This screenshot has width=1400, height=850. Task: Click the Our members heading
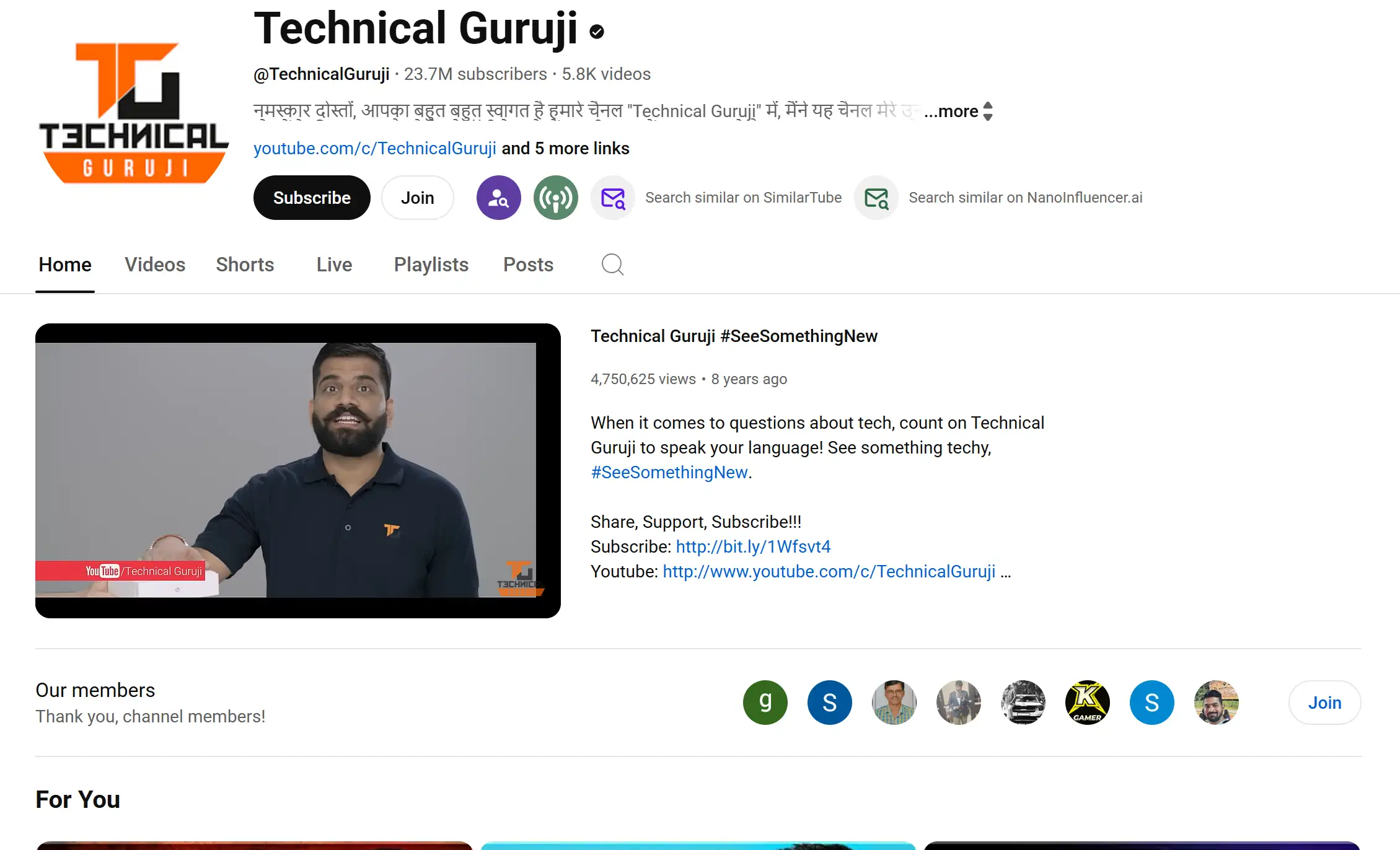coord(95,690)
